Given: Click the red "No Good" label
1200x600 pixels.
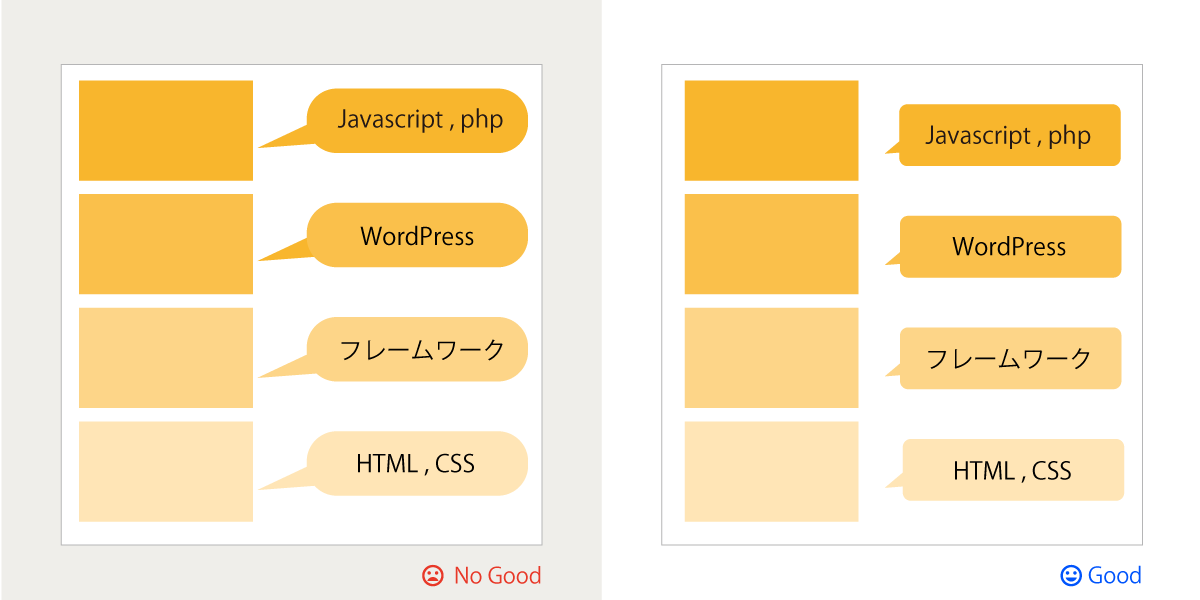Looking at the screenshot, I should (x=497, y=576).
